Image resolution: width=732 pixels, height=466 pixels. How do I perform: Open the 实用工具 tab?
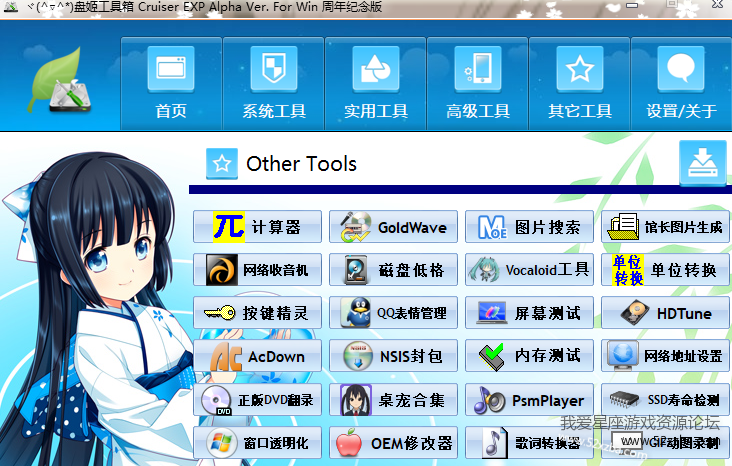(375, 84)
